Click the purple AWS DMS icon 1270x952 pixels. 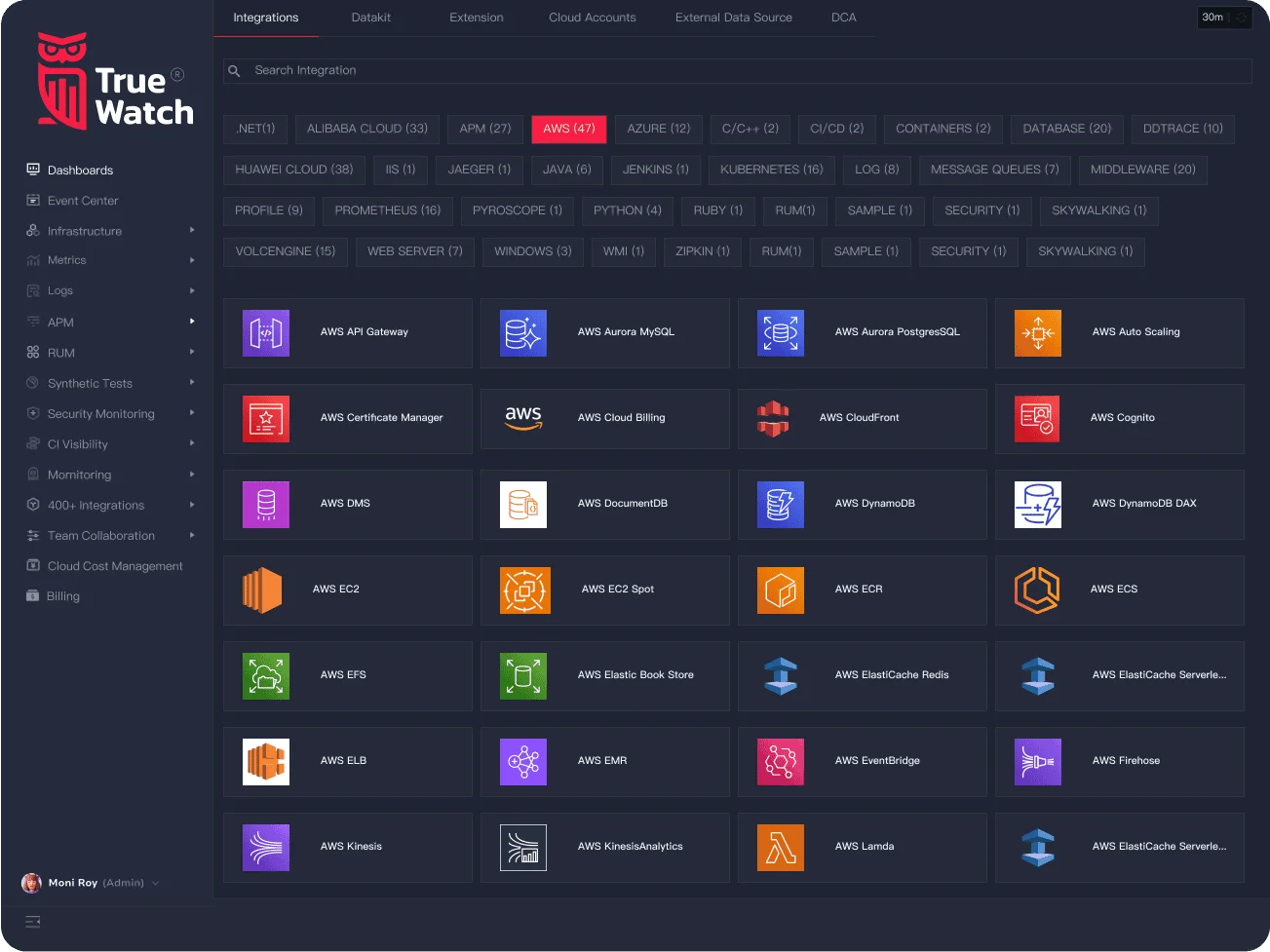266,505
